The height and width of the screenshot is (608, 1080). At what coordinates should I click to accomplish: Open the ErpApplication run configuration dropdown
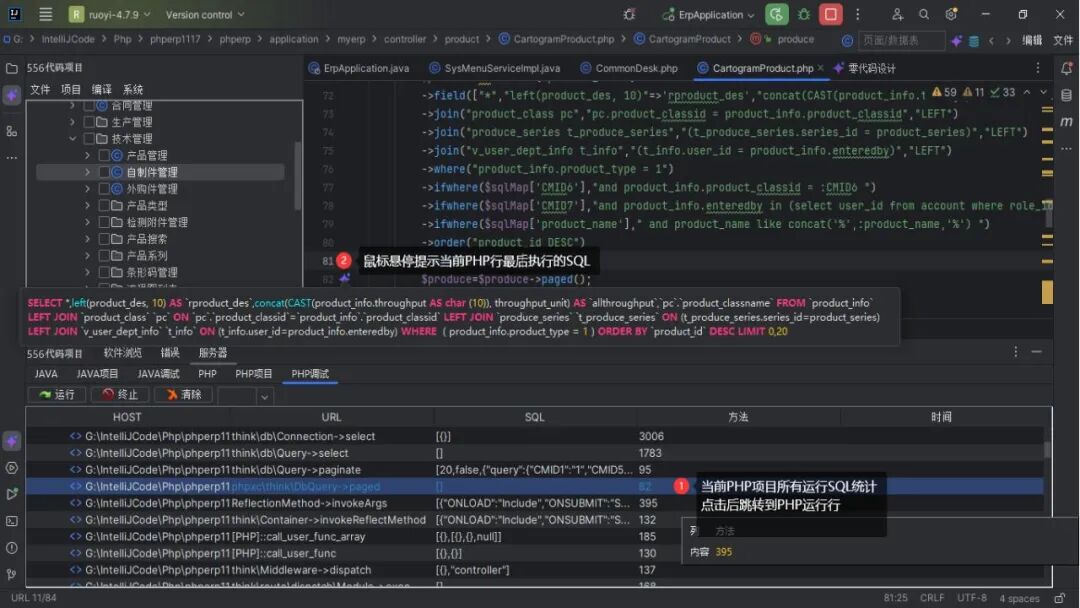[710, 15]
